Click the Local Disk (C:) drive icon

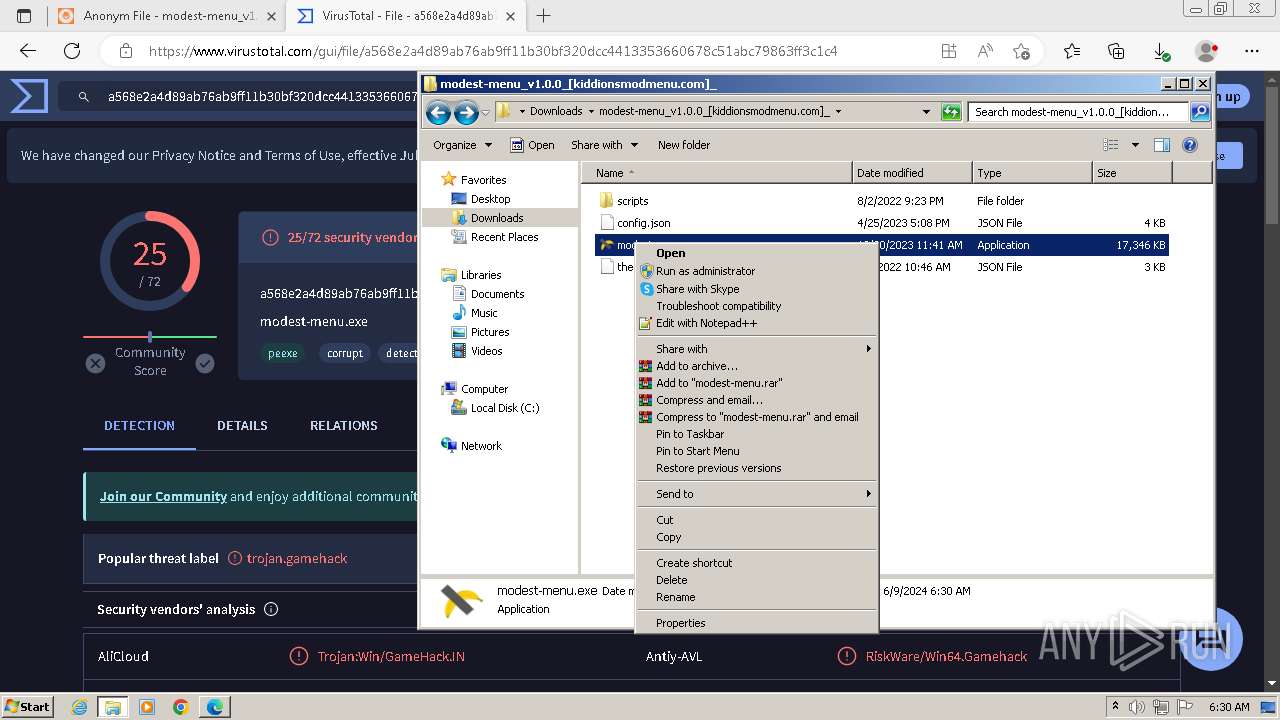click(x=459, y=408)
